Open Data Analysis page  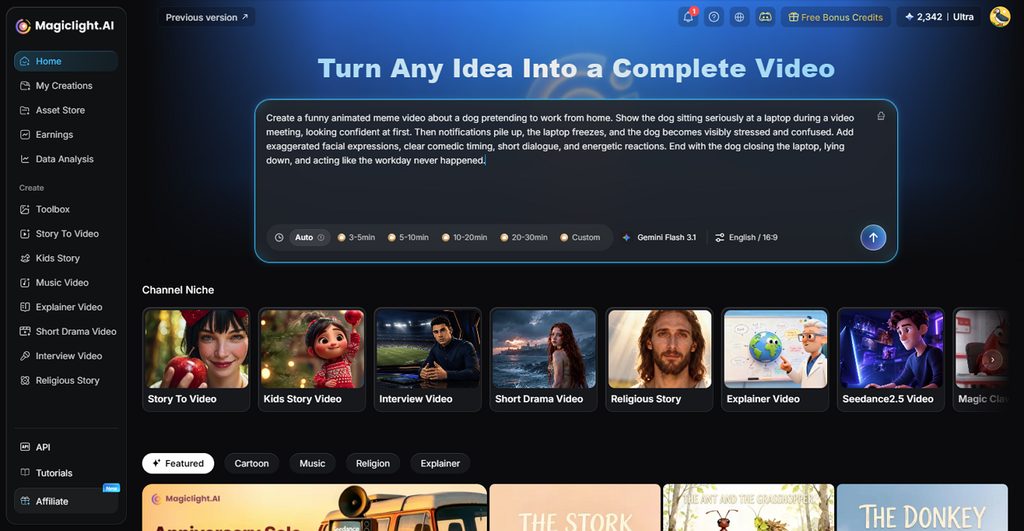click(65, 159)
